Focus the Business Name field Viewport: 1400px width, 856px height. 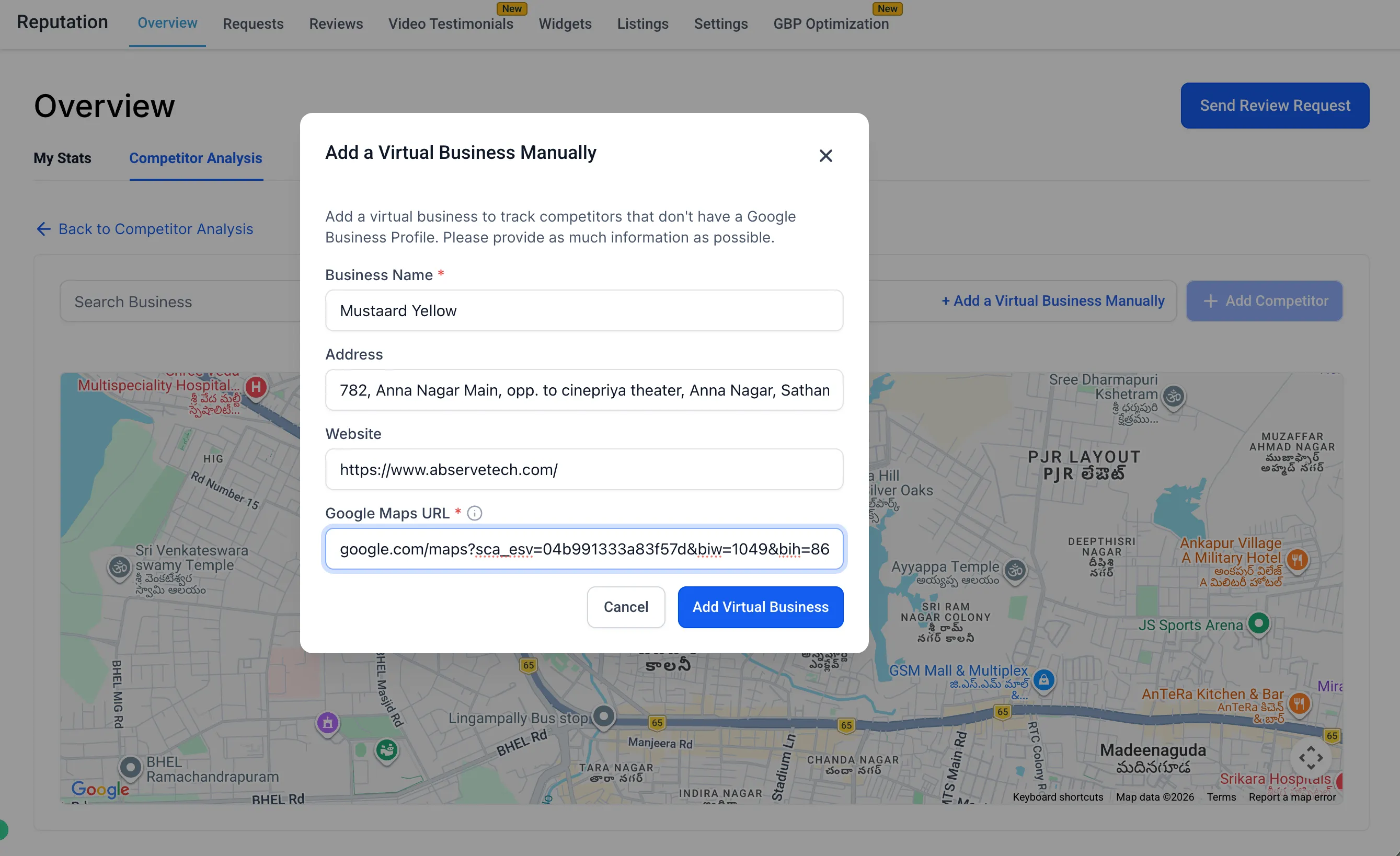pyautogui.click(x=583, y=311)
